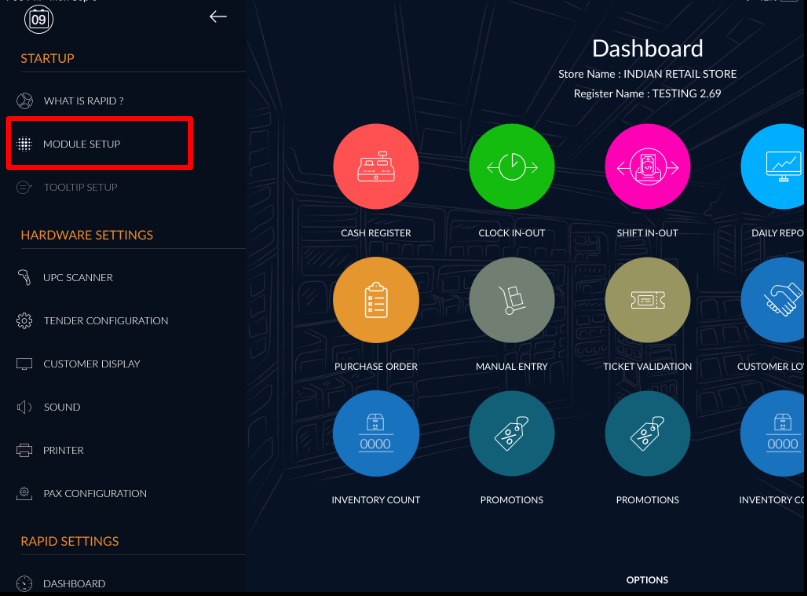Open What Is Rapid? from Startup
Image resolution: width=807 pixels, height=596 pixels.
point(83,101)
